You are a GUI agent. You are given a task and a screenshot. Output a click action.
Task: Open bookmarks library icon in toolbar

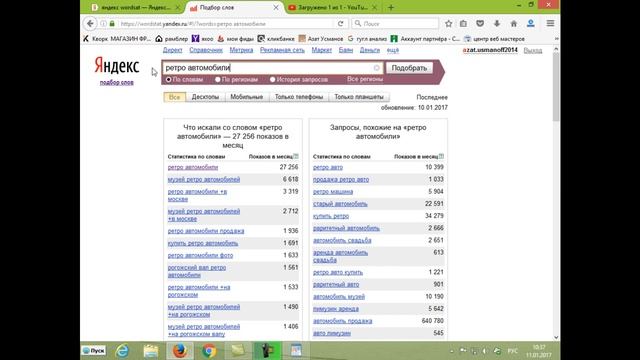click(x=463, y=24)
